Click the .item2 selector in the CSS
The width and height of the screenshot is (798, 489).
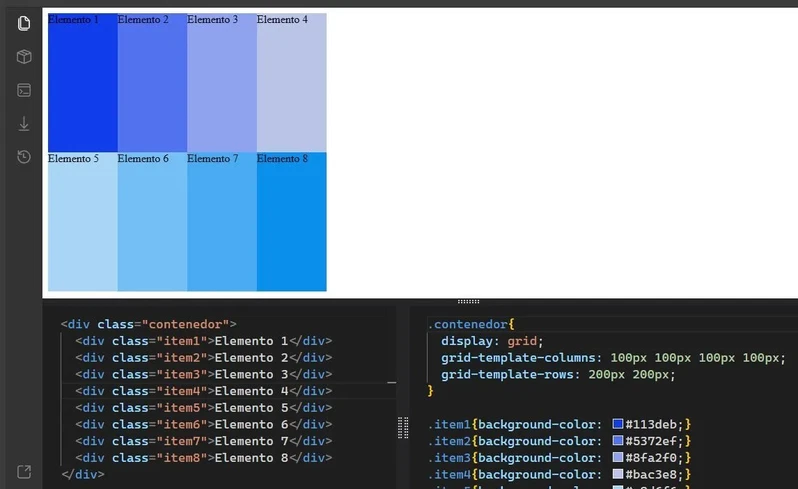(x=449, y=441)
